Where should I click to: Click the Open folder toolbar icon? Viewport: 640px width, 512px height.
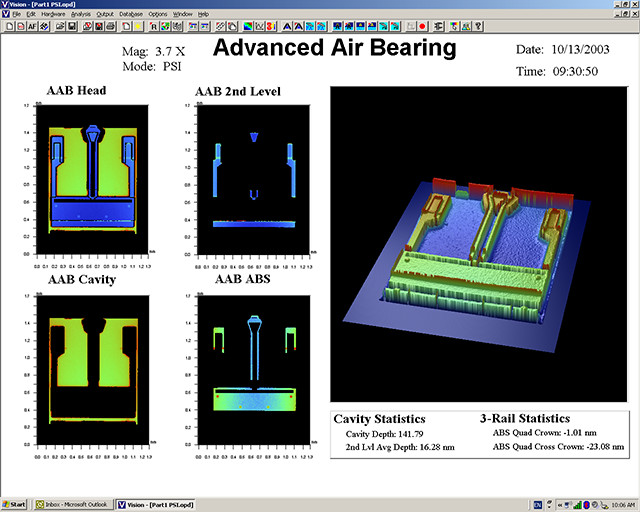coord(60,25)
